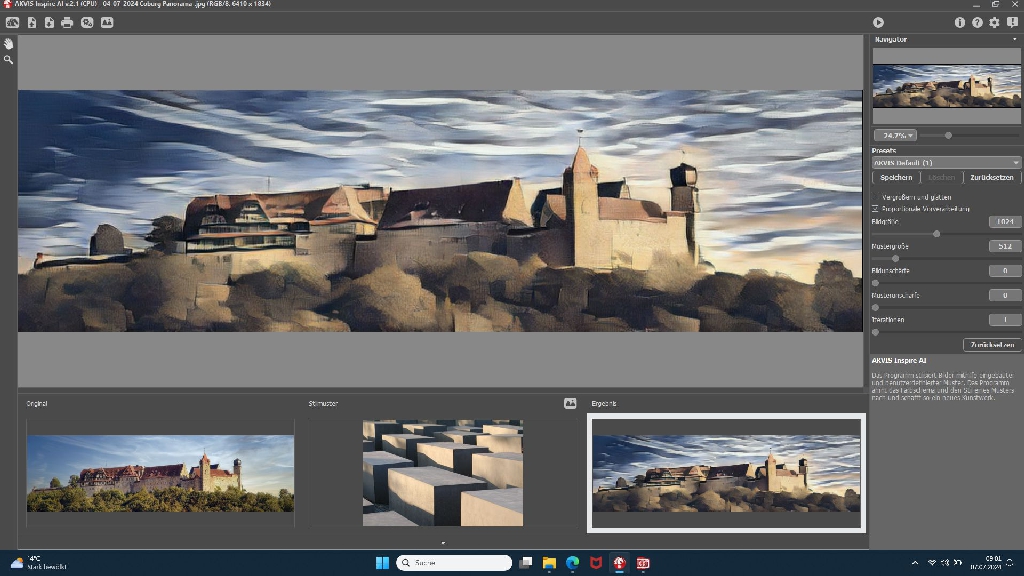Click the Löschen preset button
The image size is (1024, 576).
pyautogui.click(x=941, y=178)
